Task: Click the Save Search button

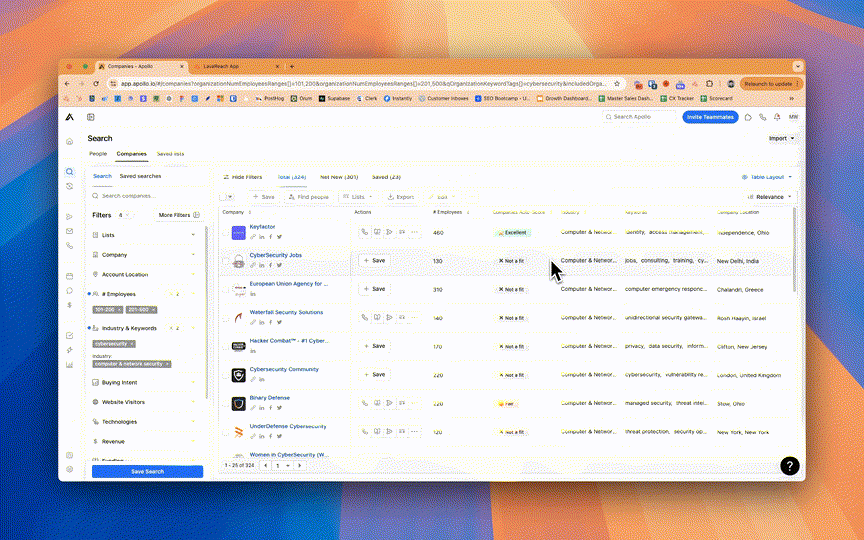Action: pyautogui.click(x=147, y=472)
